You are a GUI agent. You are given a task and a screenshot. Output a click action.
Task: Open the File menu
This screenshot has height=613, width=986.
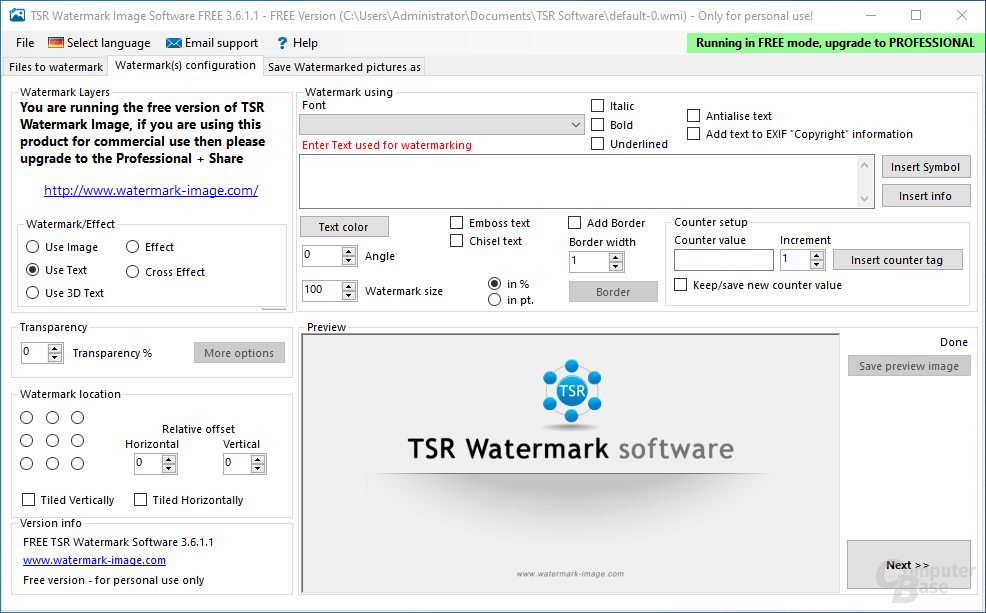[25, 43]
